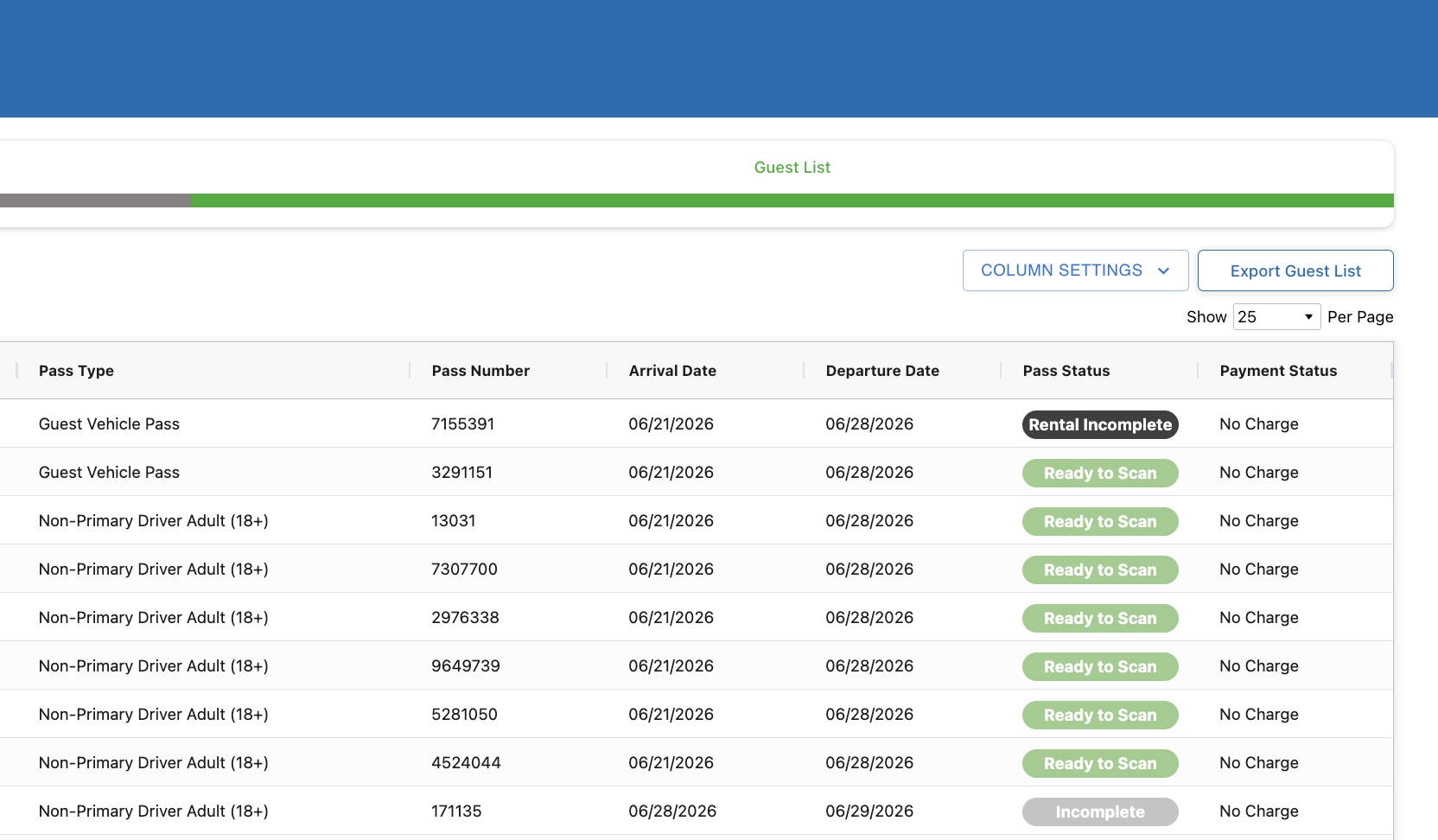Click the Departure Date column header
The width and height of the screenshot is (1438, 840).
tap(882, 371)
